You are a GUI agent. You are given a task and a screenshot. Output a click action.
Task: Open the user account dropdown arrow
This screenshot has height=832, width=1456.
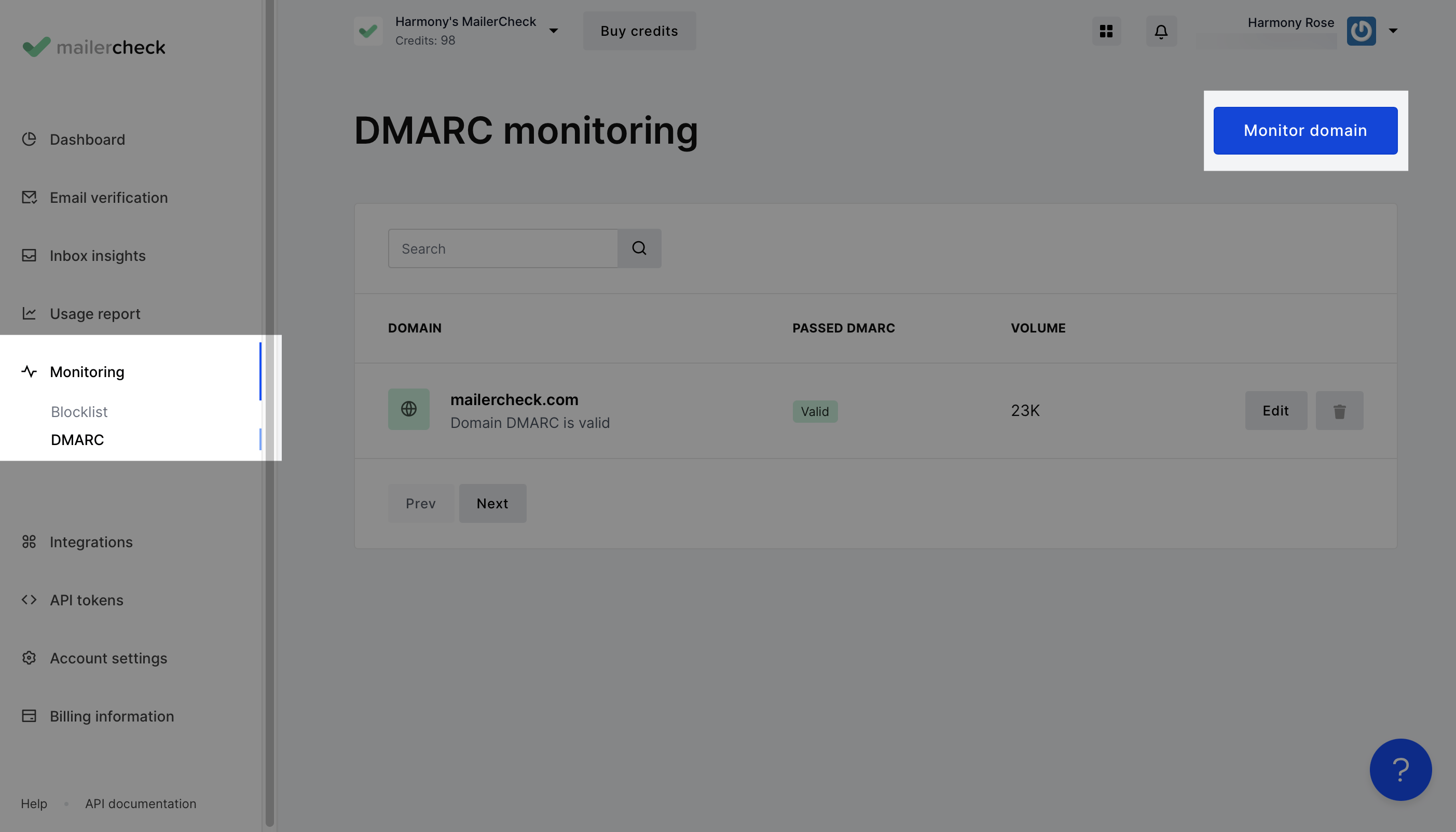[x=1393, y=31]
